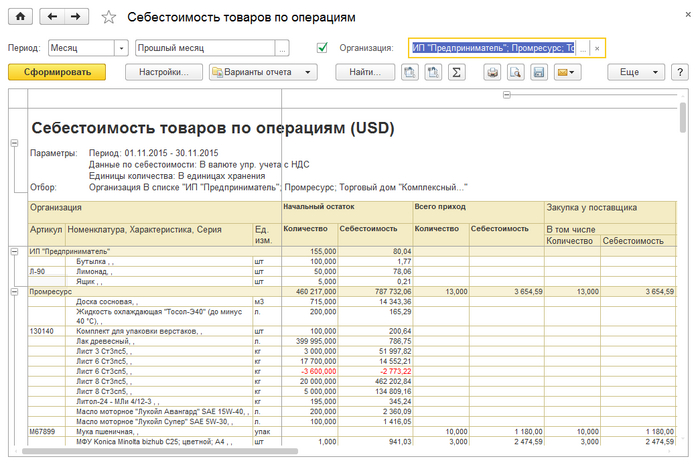
Task: Click the print icon
Action: 492,72
